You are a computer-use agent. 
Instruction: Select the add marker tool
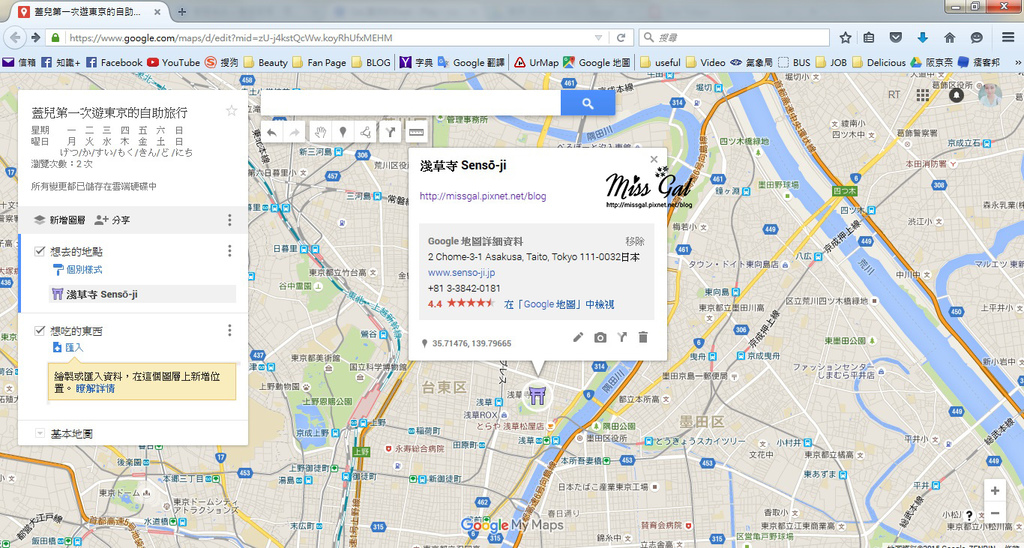pyautogui.click(x=342, y=133)
